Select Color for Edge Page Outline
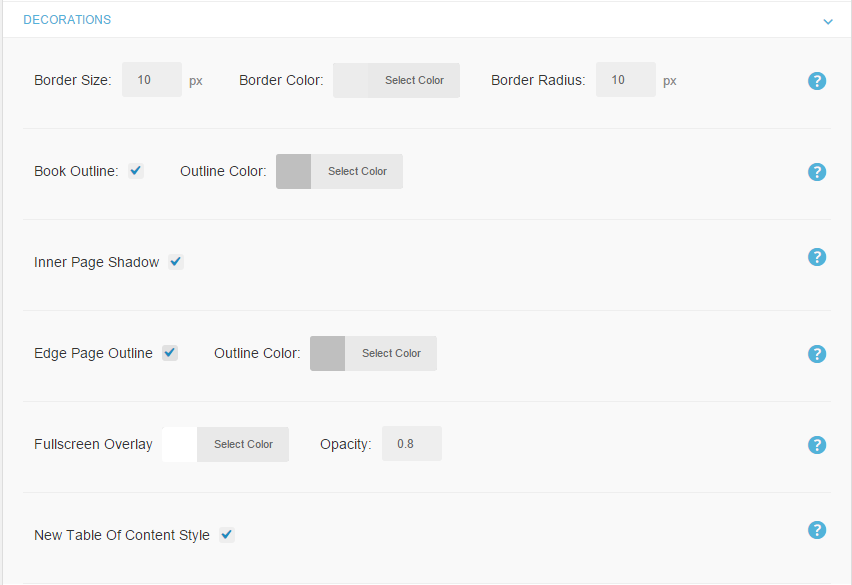This screenshot has height=585, width=852. click(391, 353)
